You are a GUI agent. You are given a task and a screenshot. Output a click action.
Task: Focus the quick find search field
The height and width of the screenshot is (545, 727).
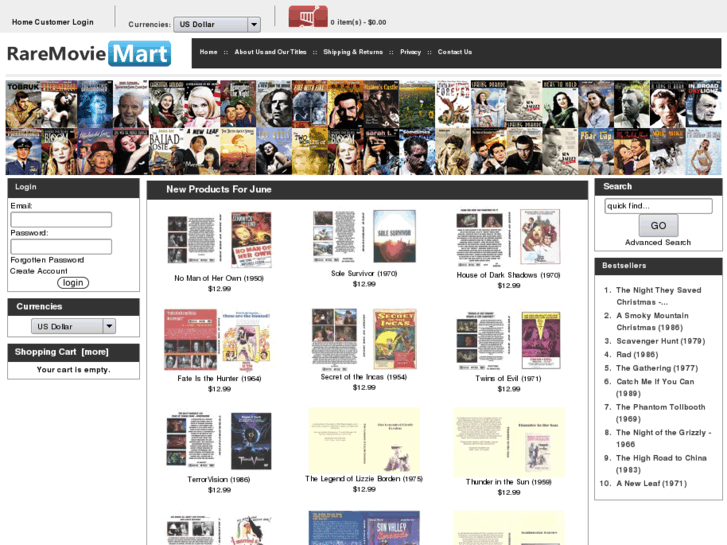tap(658, 206)
